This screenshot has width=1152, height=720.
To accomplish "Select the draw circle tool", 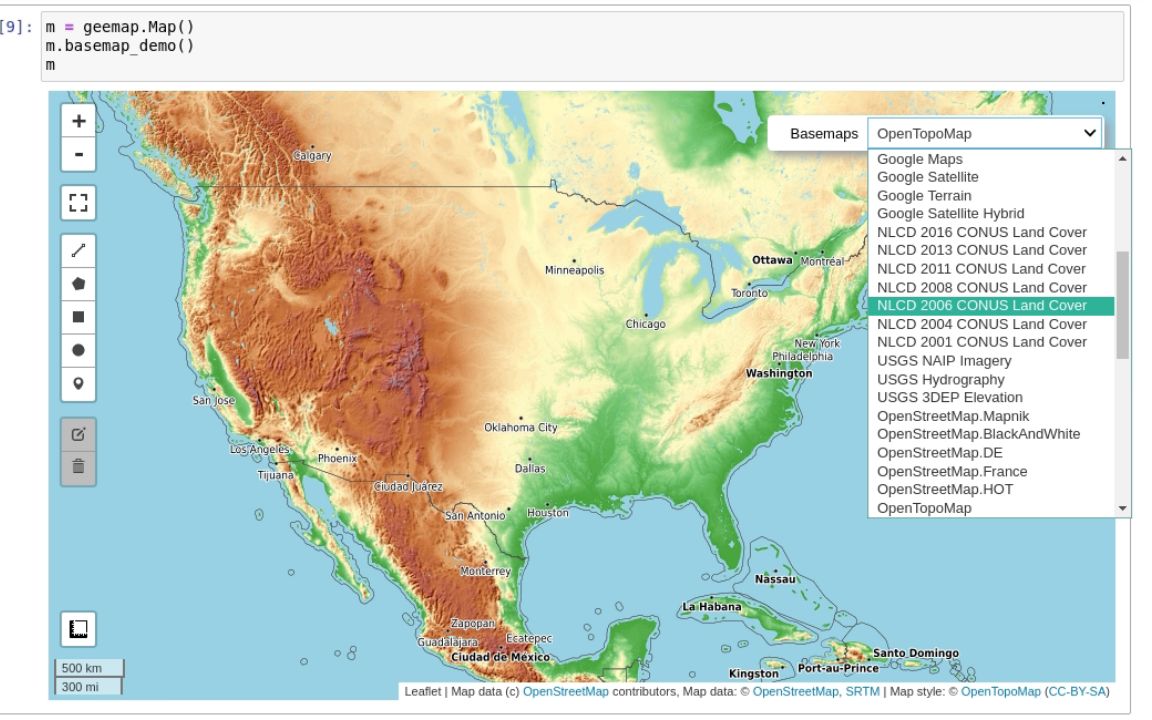I will pos(78,350).
